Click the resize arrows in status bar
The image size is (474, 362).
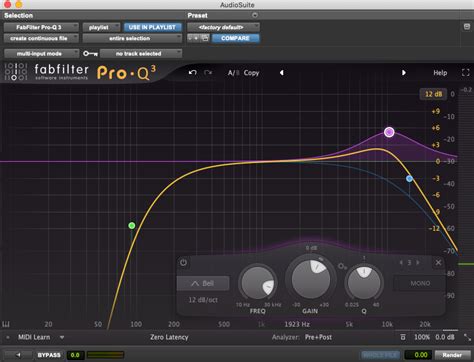[x=467, y=337]
